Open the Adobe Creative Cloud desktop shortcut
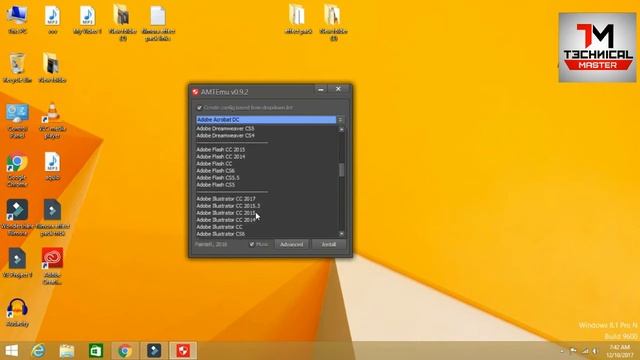The image size is (640, 360). pos(52,265)
